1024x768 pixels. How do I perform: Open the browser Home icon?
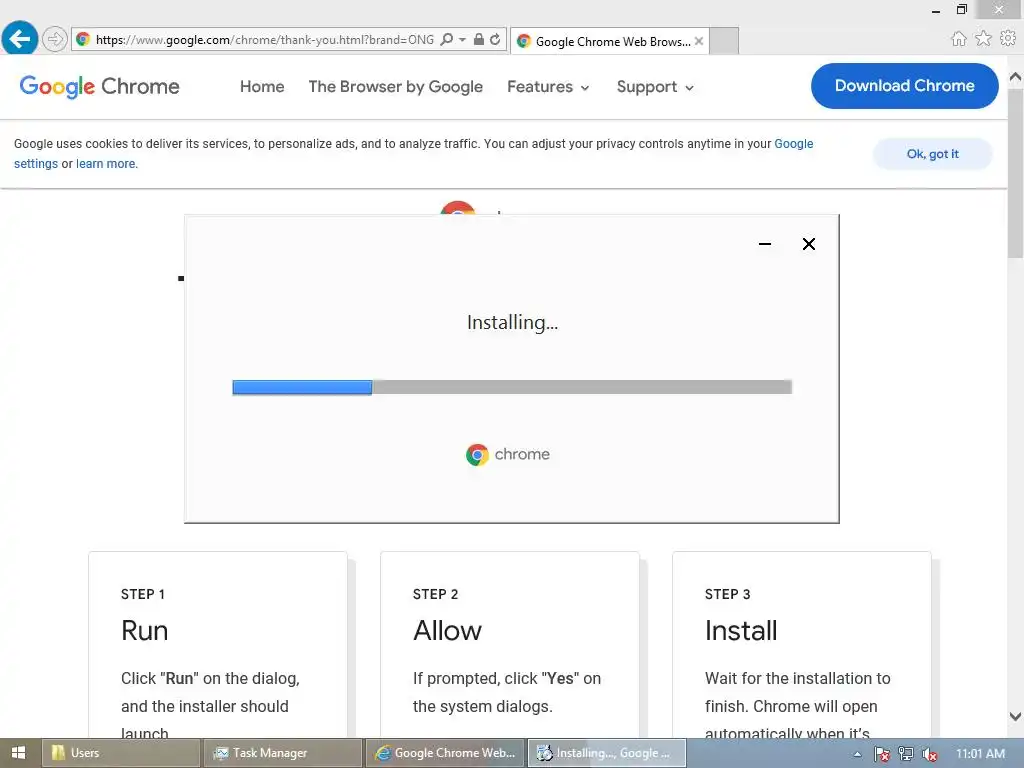pos(959,39)
